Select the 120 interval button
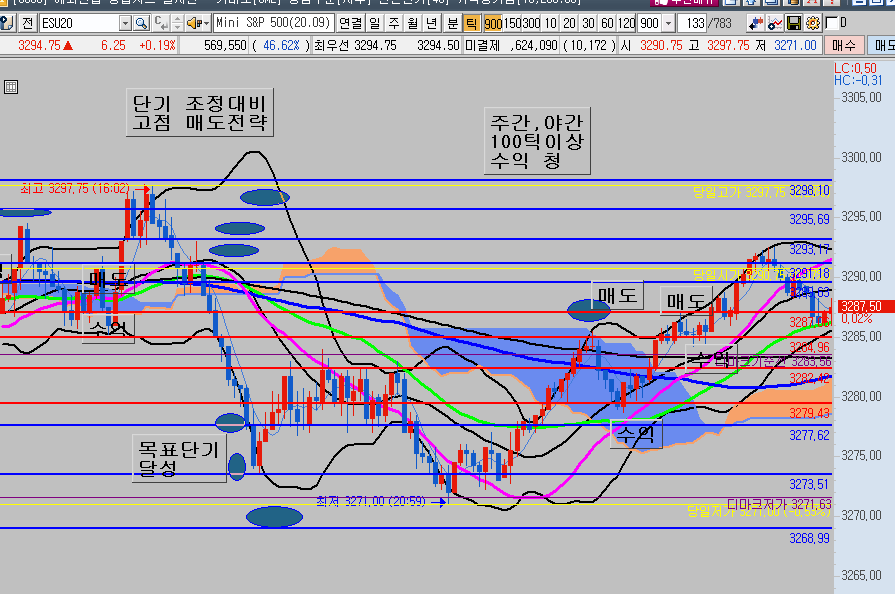The height and width of the screenshot is (594, 895). [626, 23]
